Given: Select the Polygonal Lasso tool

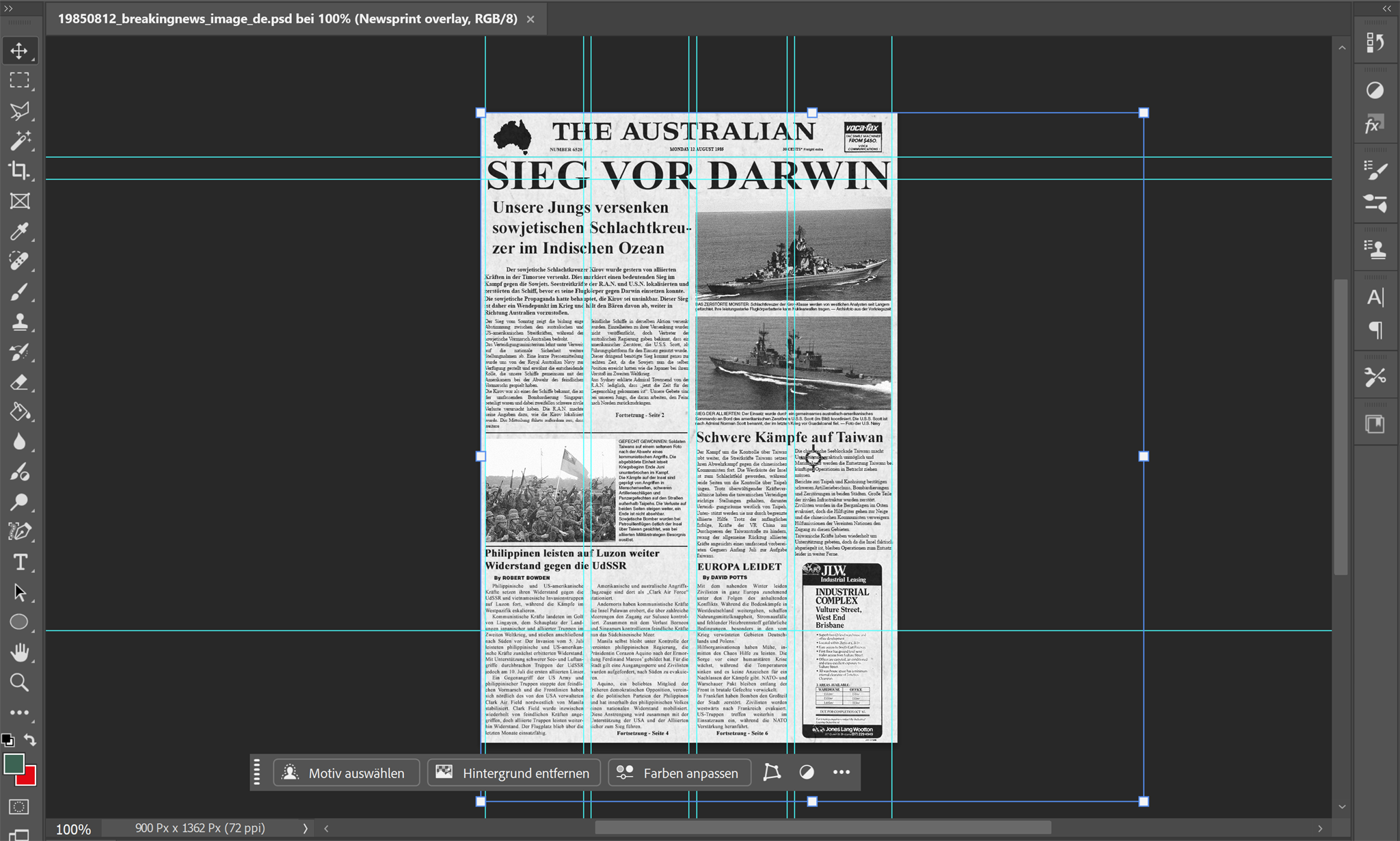Looking at the screenshot, I should pyautogui.click(x=19, y=111).
